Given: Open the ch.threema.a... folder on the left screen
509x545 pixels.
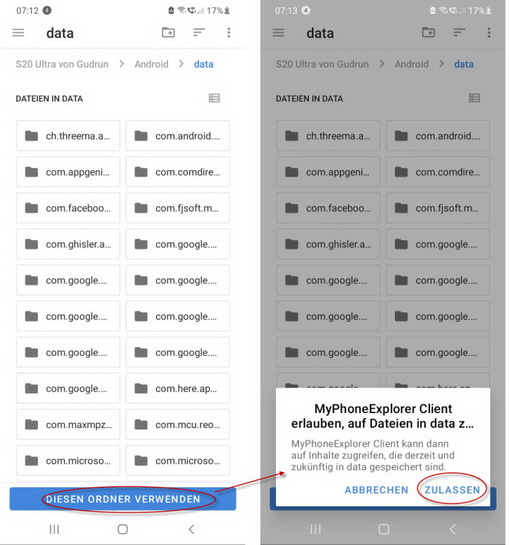Looking at the screenshot, I should pos(68,136).
